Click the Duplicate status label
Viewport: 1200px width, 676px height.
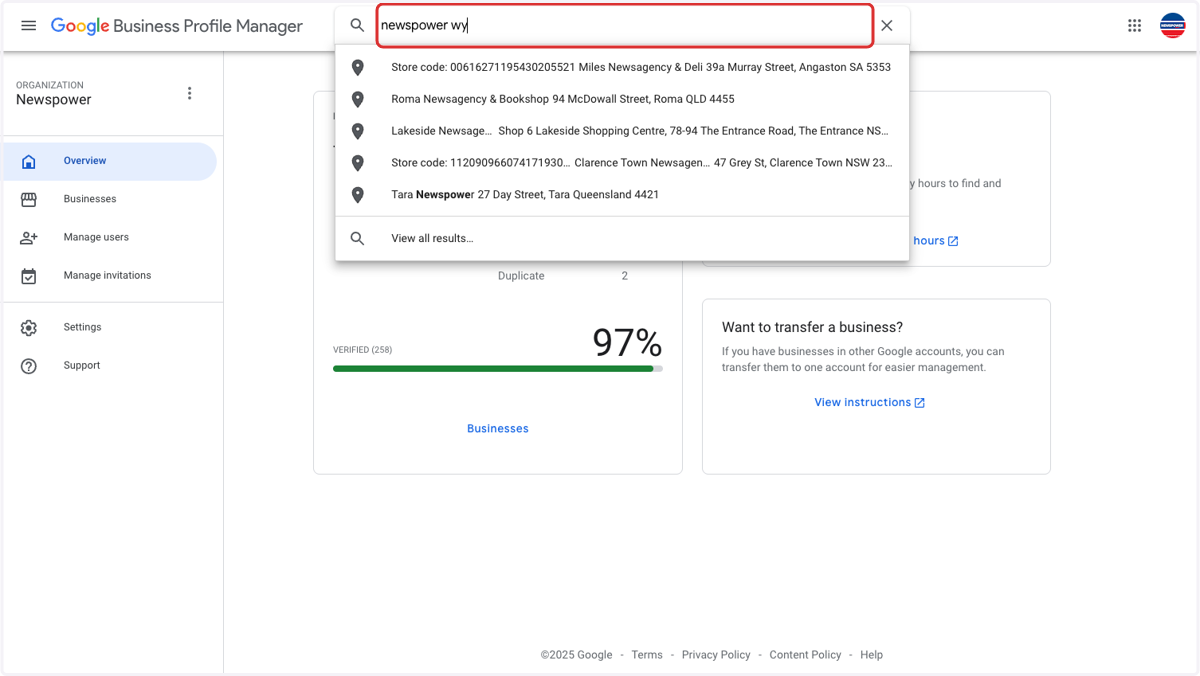[x=521, y=276]
